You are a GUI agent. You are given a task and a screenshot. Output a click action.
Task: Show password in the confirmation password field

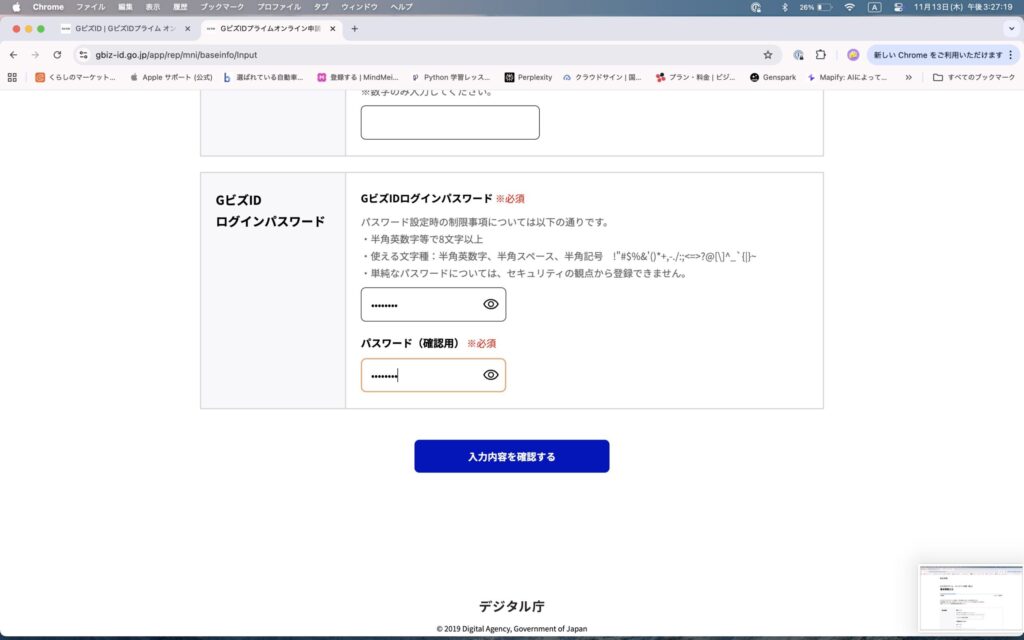(x=491, y=375)
